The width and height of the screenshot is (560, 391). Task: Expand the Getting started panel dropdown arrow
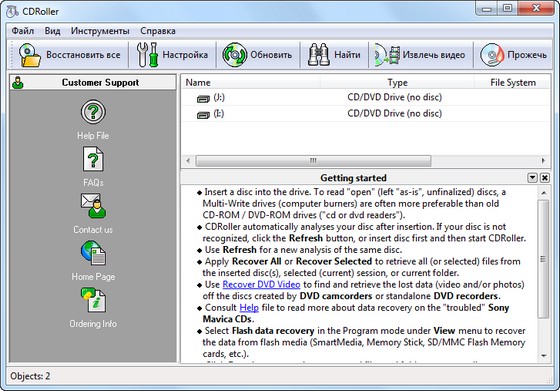(x=532, y=177)
